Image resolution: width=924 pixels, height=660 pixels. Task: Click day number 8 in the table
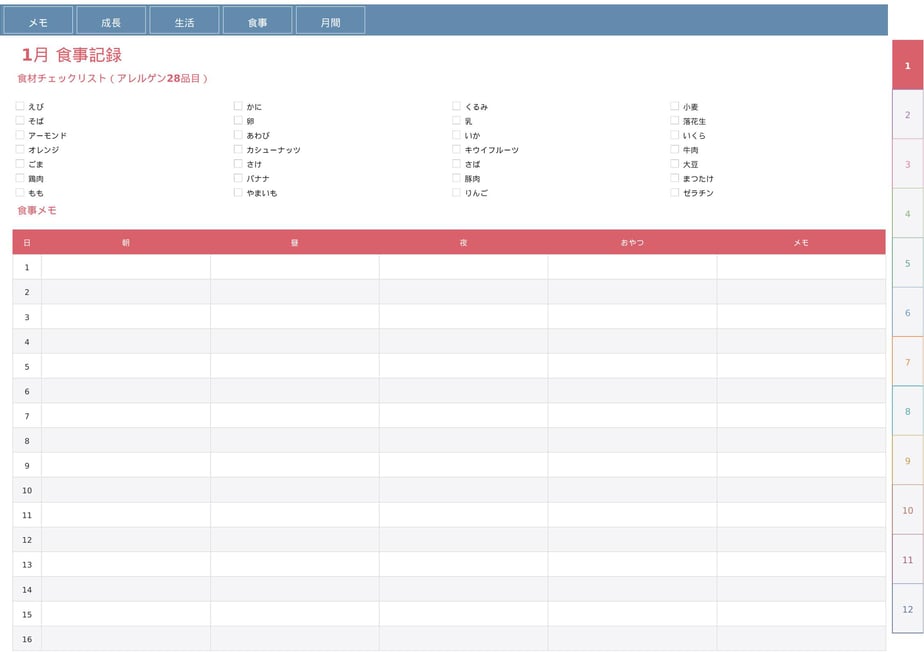tap(27, 441)
